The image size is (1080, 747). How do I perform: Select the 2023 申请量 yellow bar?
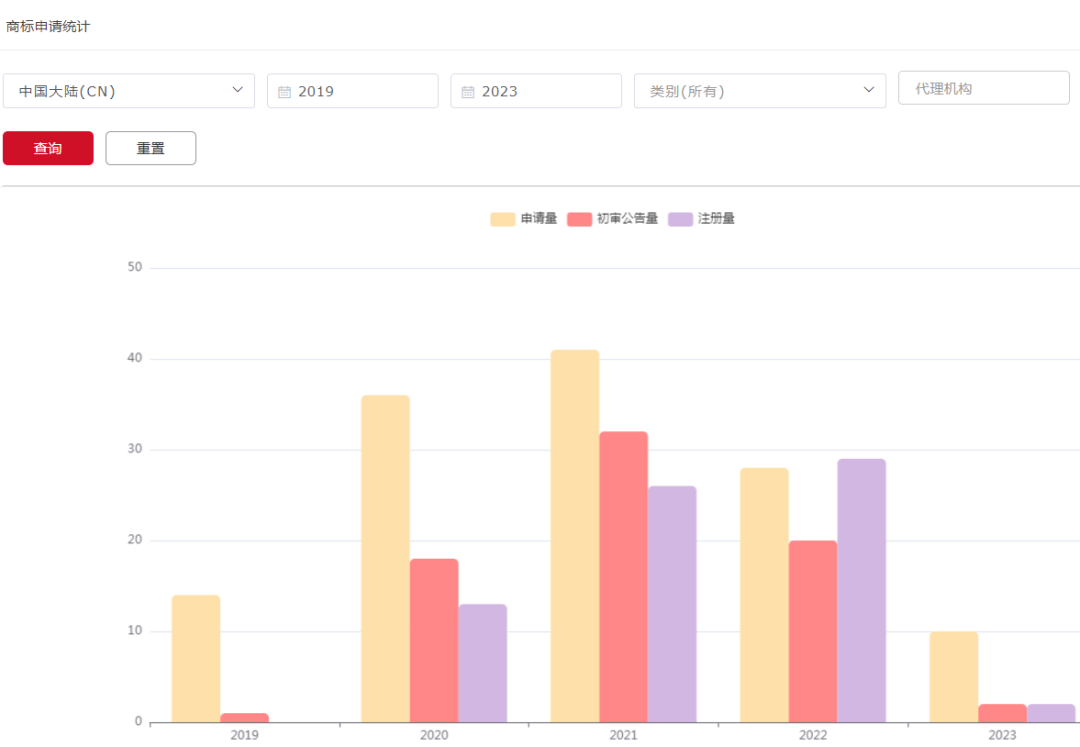click(x=953, y=676)
